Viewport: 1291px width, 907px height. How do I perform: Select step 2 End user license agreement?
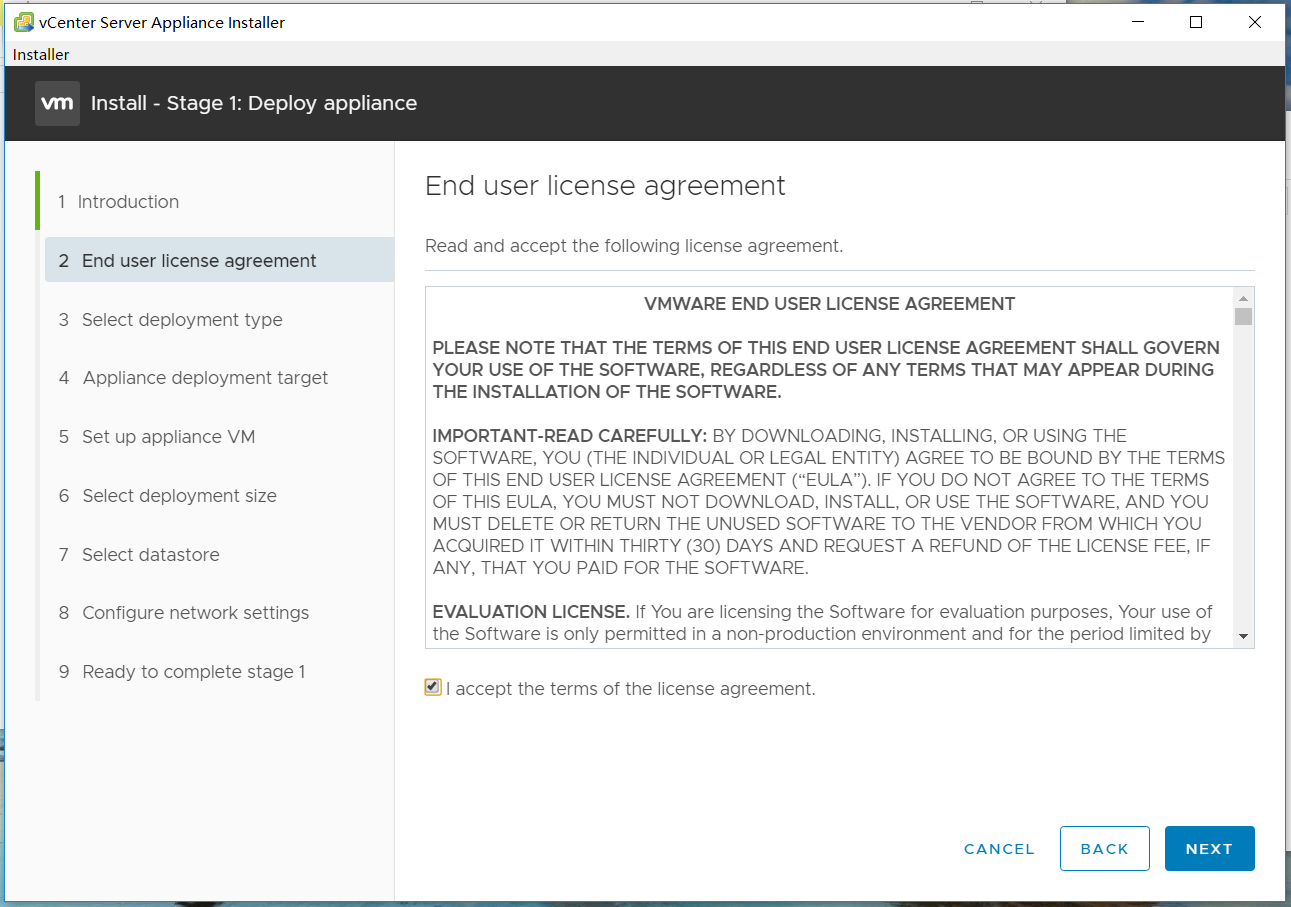tap(219, 260)
